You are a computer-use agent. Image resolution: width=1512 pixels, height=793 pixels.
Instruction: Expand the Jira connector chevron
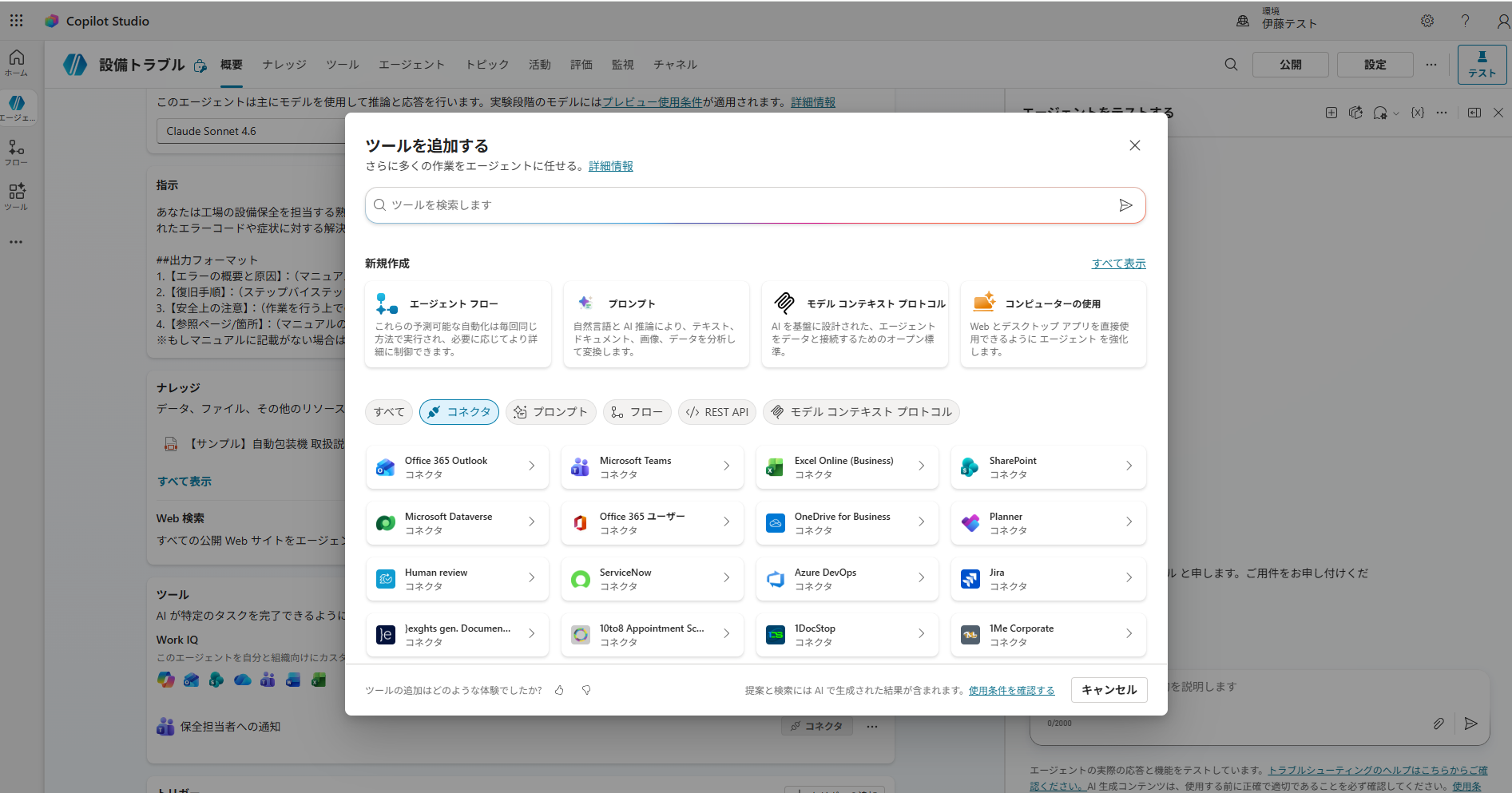coord(1129,577)
